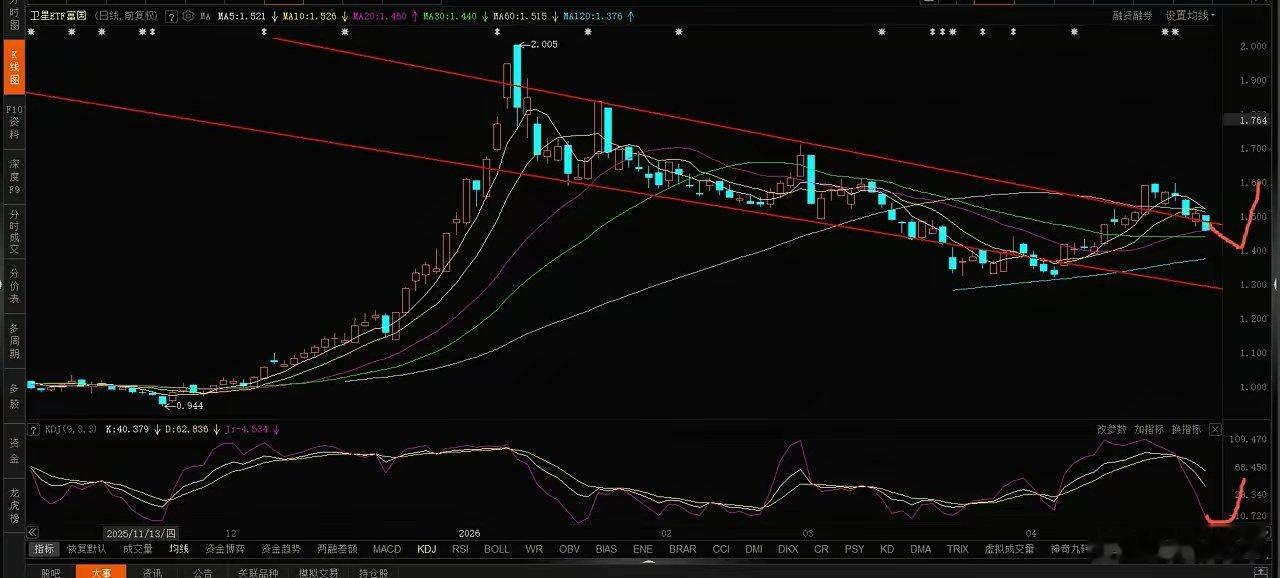Open the 换指标 indicator switcher
Screen dimensions: 1280x578
(1187, 428)
